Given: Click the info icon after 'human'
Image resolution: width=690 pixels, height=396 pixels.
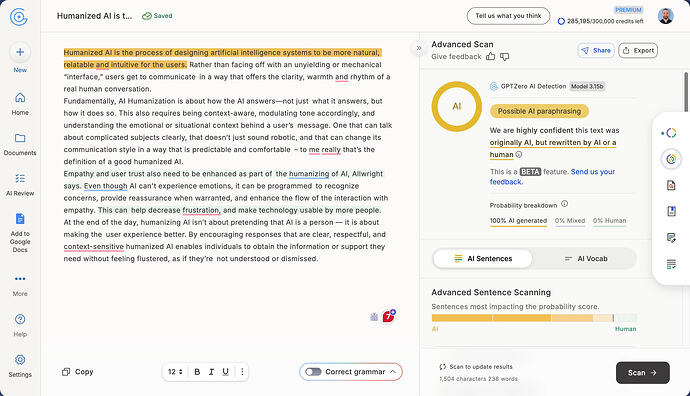Looking at the screenshot, I should point(519,154).
